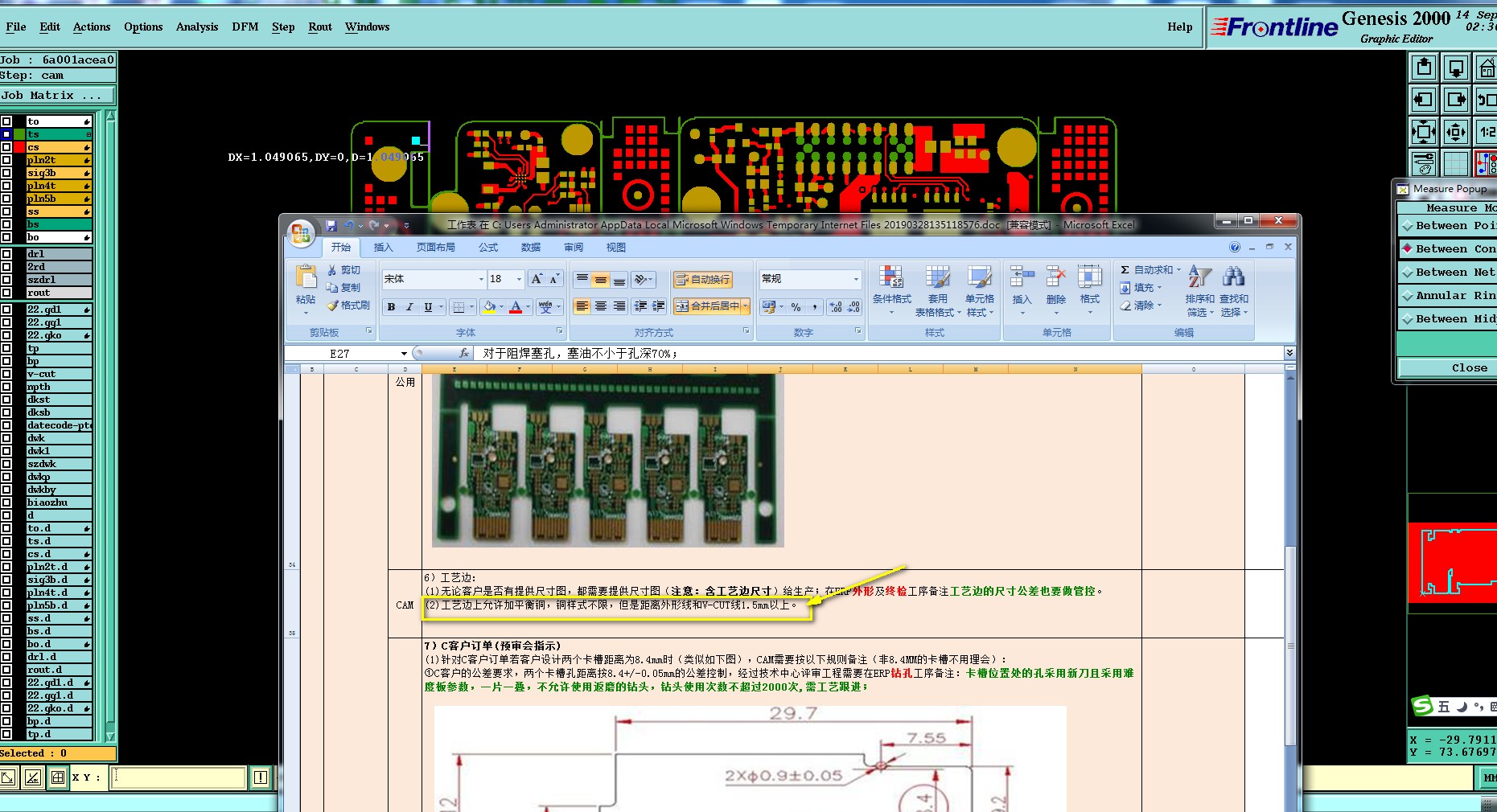1497x812 pixels.
Task: Click the pan left icon in Genesis
Action: click(x=1424, y=100)
